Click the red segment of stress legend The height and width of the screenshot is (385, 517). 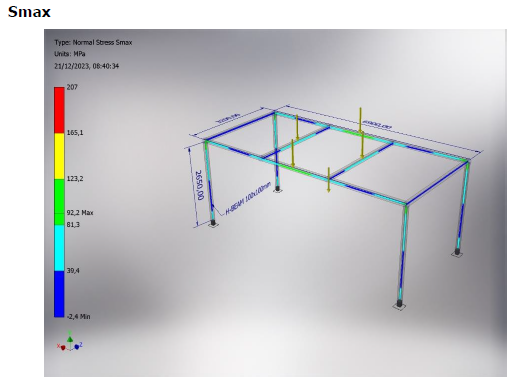tap(59, 110)
